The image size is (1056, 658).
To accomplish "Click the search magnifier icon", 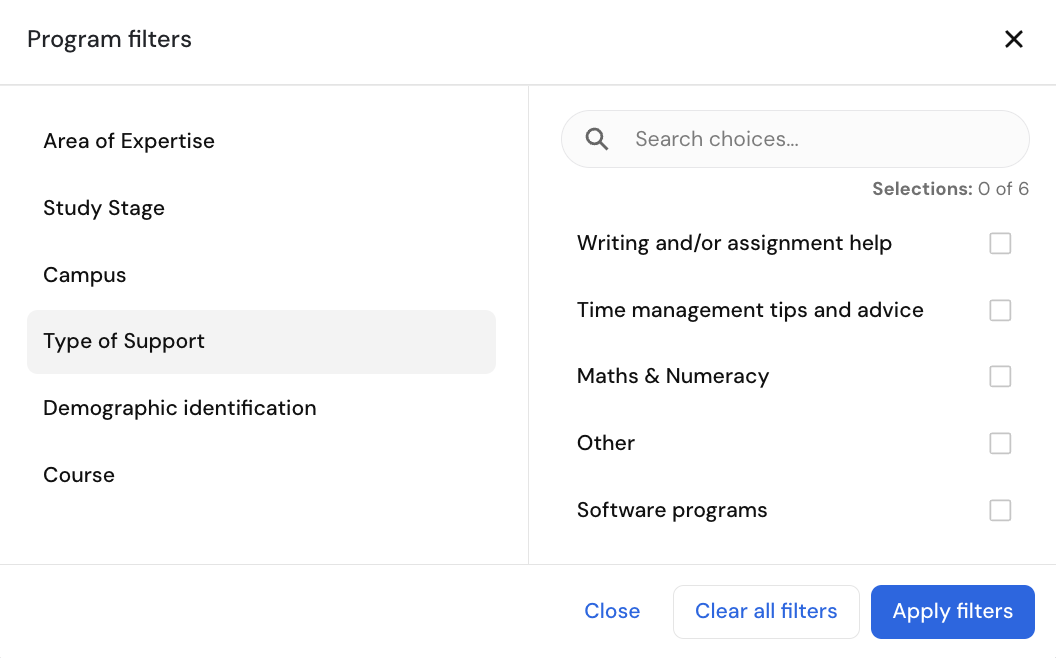I will tap(597, 139).
